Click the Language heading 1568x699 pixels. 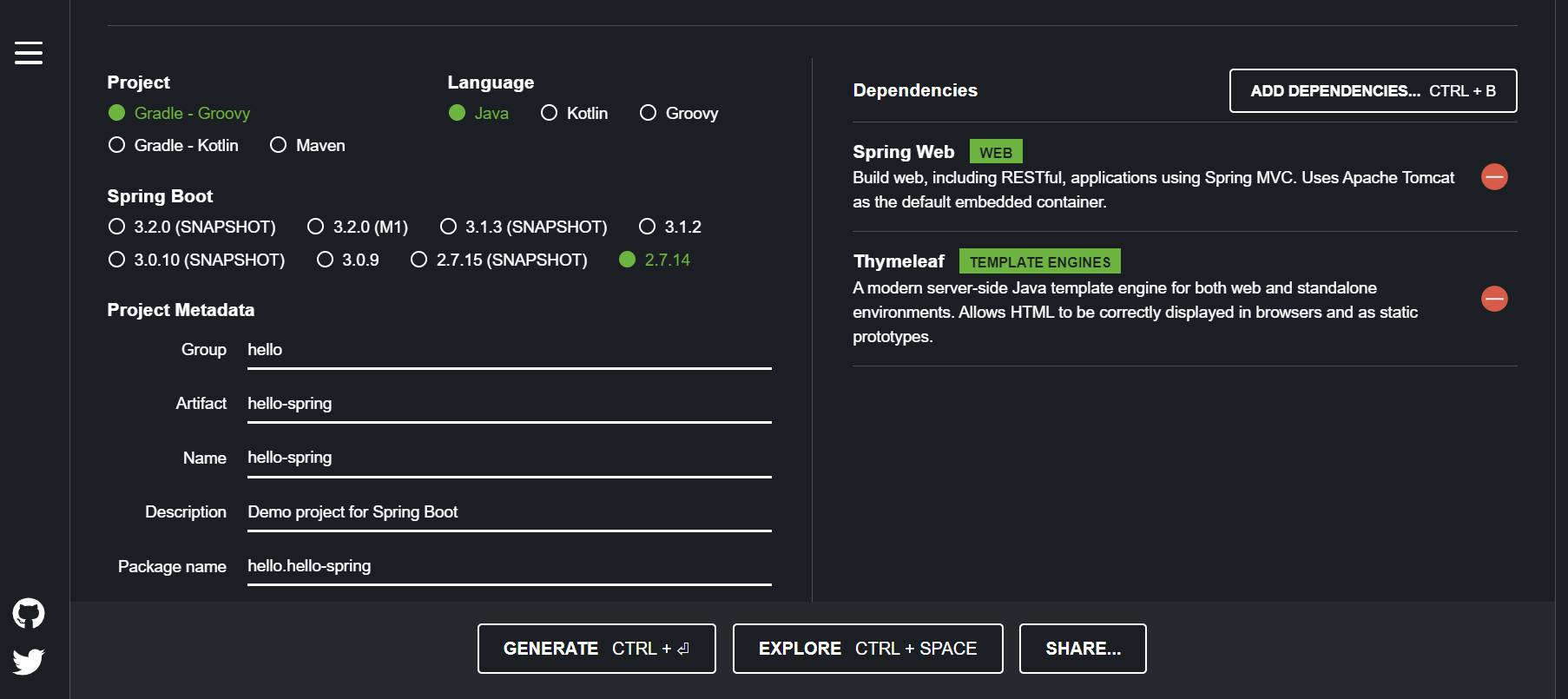pos(491,82)
